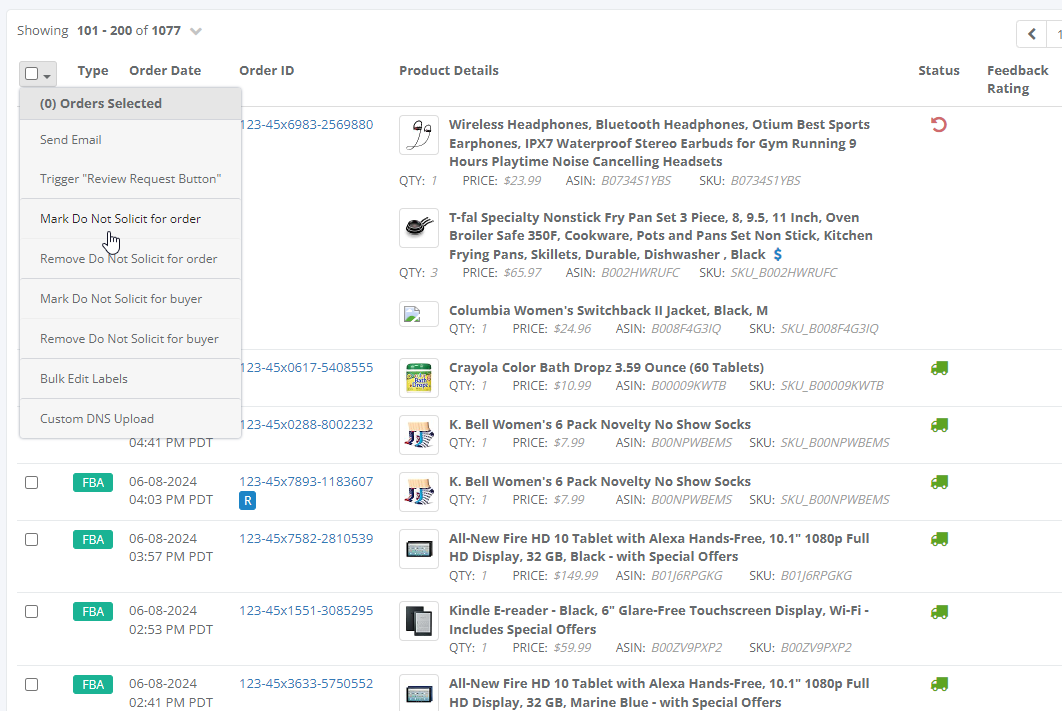Click the Crayola Bath Dropz product thumbnail
This screenshot has width=1062, height=711.
click(x=418, y=378)
